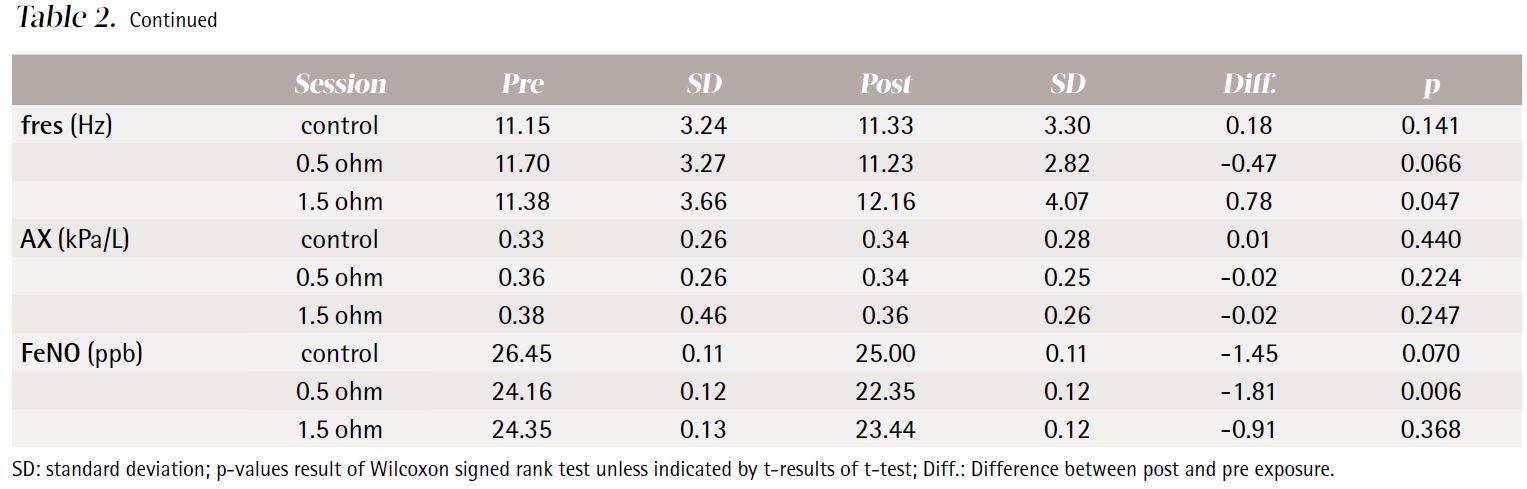The height and width of the screenshot is (489, 1527).
Task: Select the FeNO (ppb) row label
Action: click(x=82, y=354)
